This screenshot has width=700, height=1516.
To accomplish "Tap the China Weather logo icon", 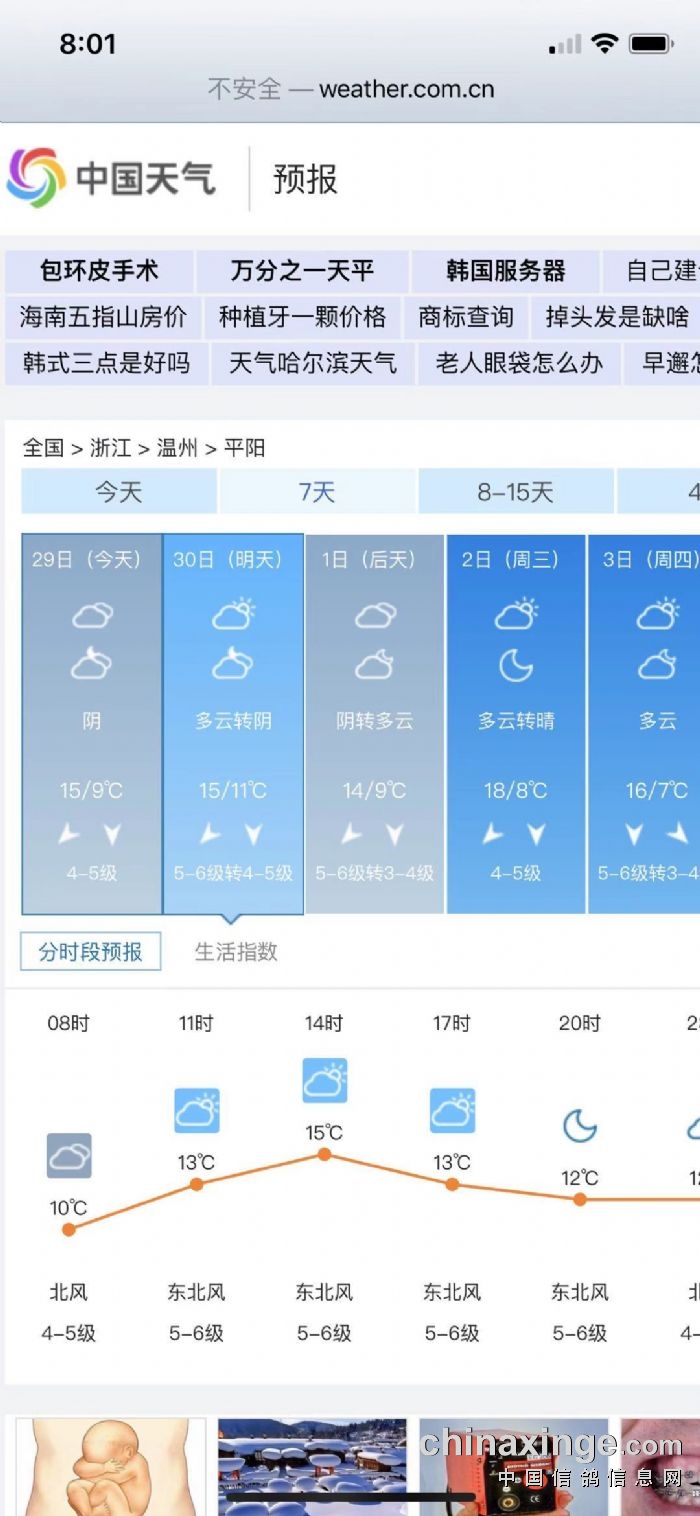I will [37, 178].
